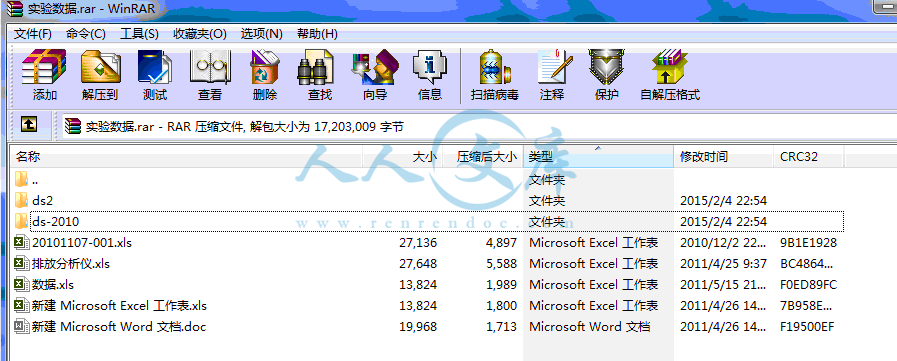The image size is (897, 361).
Task: Click the folder icon of ds-2010
Action: [21, 221]
